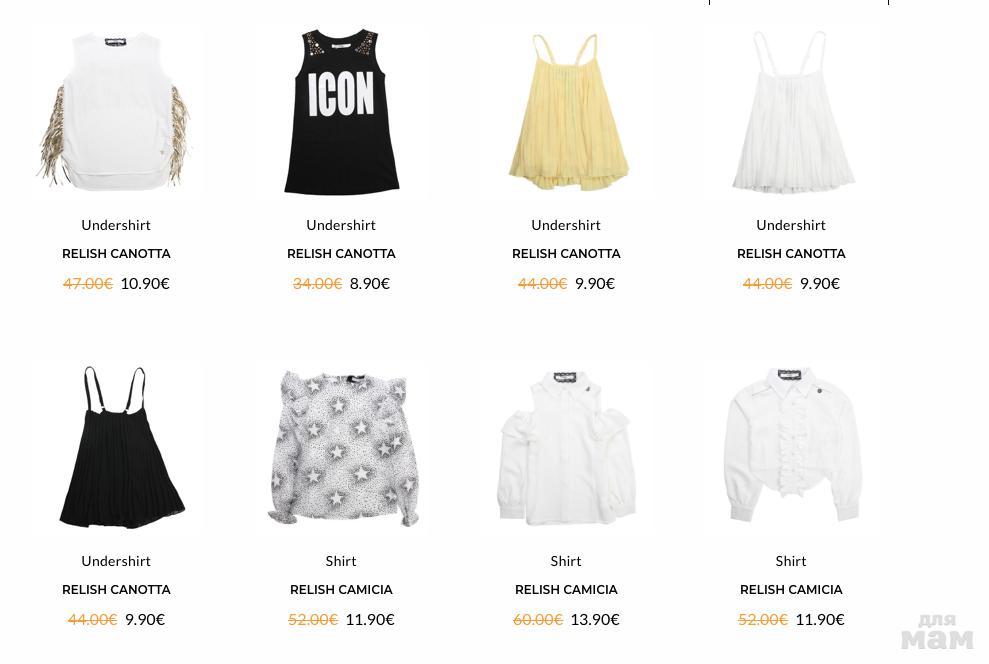
Task: Click the 8.90€ discounted price
Action: click(370, 284)
